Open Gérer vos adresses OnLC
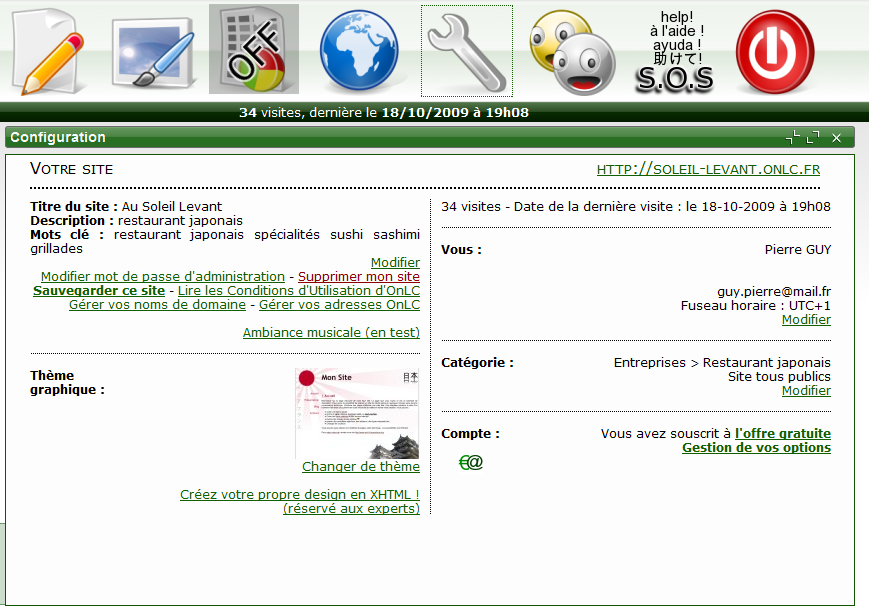 click(339, 304)
